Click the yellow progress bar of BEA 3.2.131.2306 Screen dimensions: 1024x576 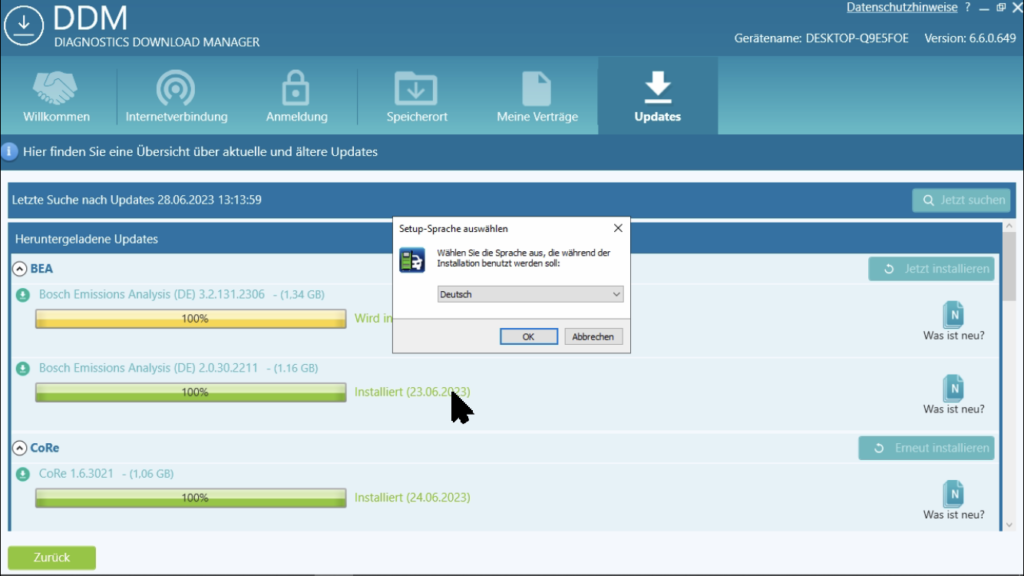(191, 319)
